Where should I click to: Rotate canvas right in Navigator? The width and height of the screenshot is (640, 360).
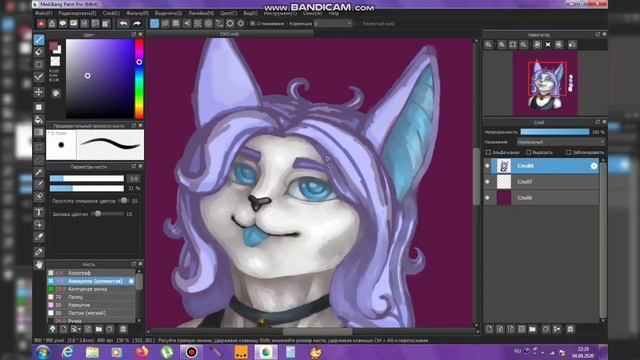coord(559,44)
